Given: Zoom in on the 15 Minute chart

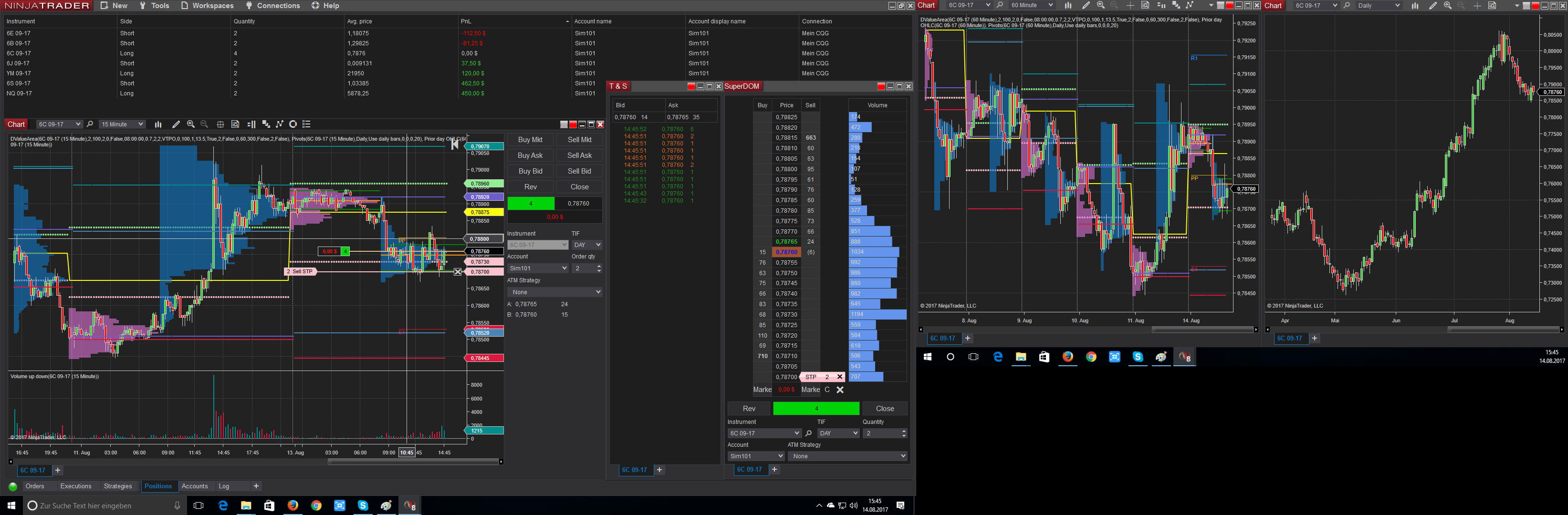Looking at the screenshot, I should coord(190,124).
